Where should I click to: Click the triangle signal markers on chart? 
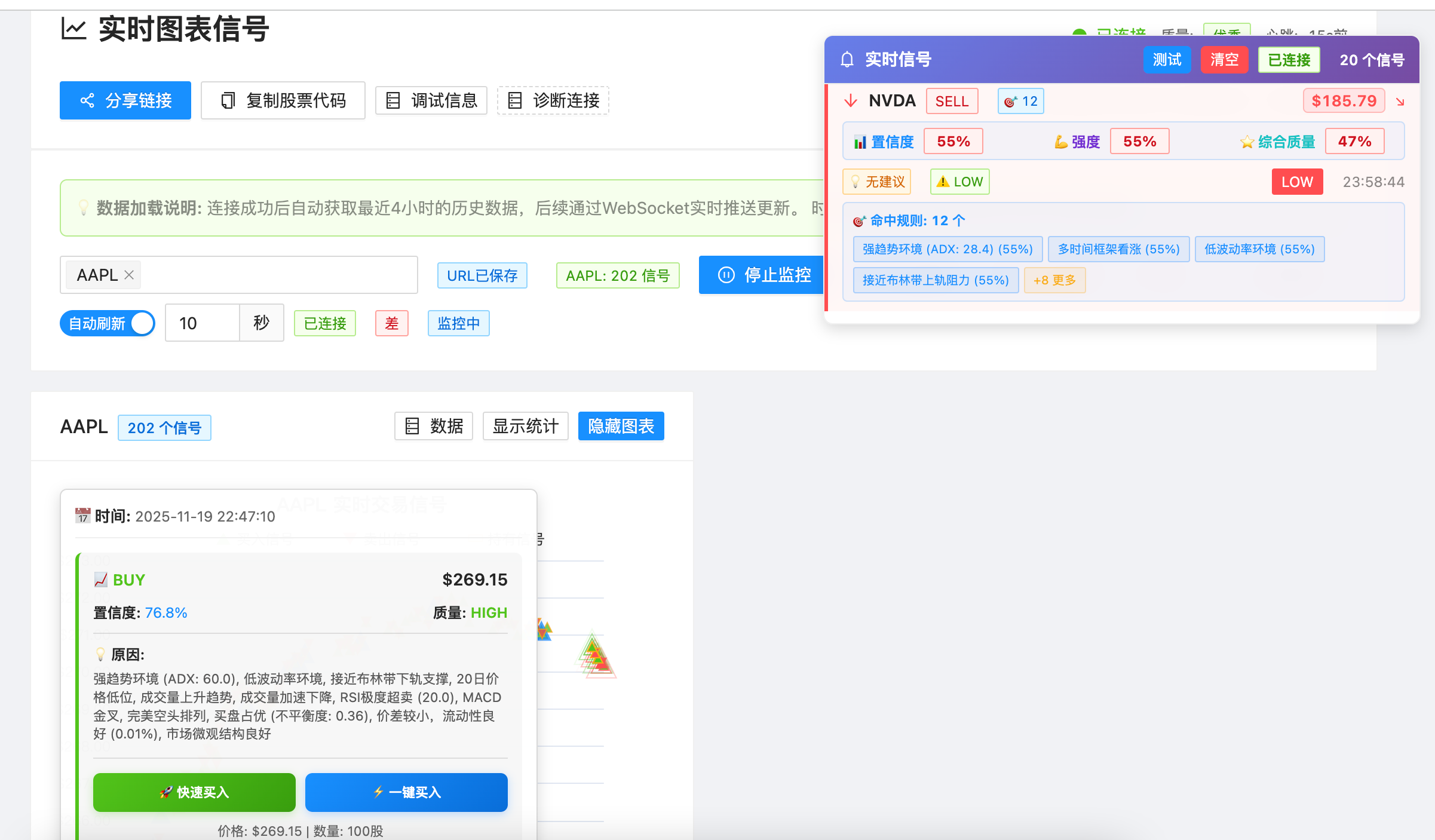596,656
